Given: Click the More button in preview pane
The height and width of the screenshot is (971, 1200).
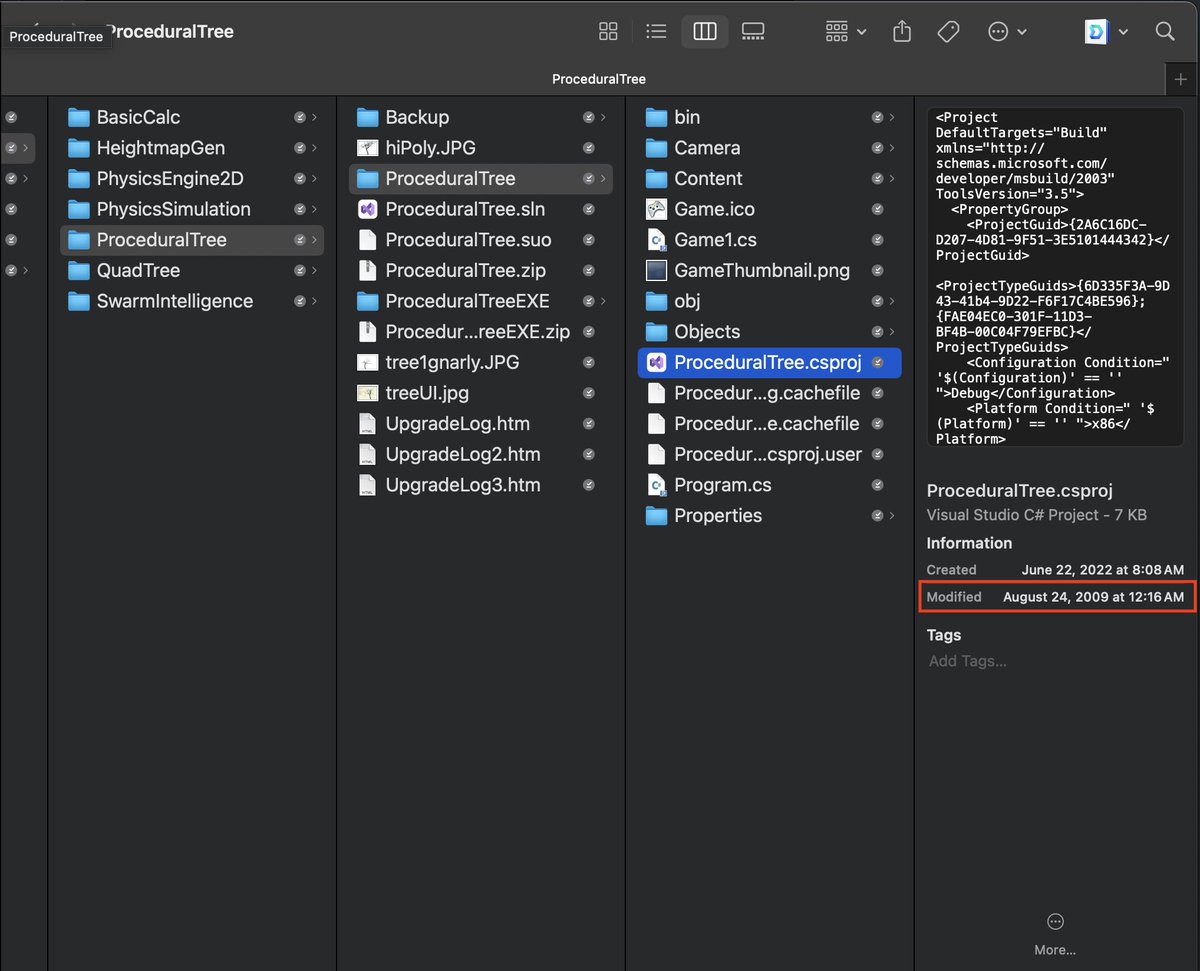Looking at the screenshot, I should (1055, 934).
